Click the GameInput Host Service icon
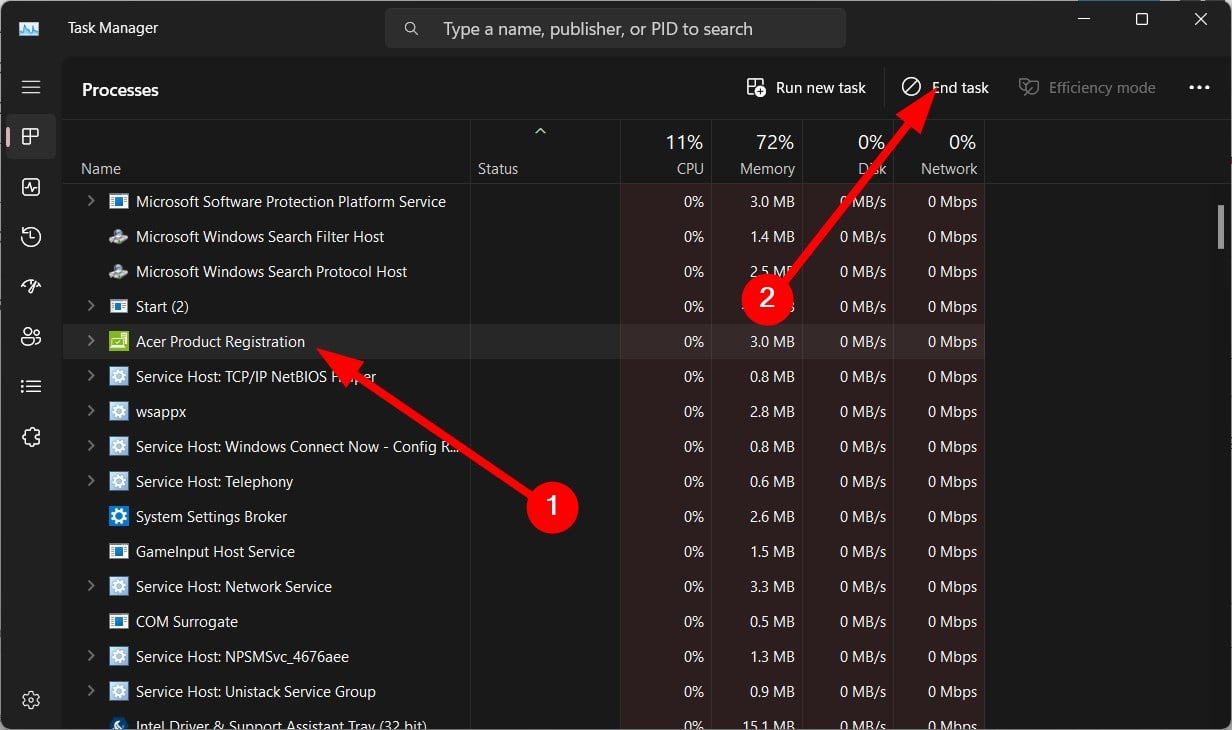This screenshot has height=730, width=1232. pos(119,552)
